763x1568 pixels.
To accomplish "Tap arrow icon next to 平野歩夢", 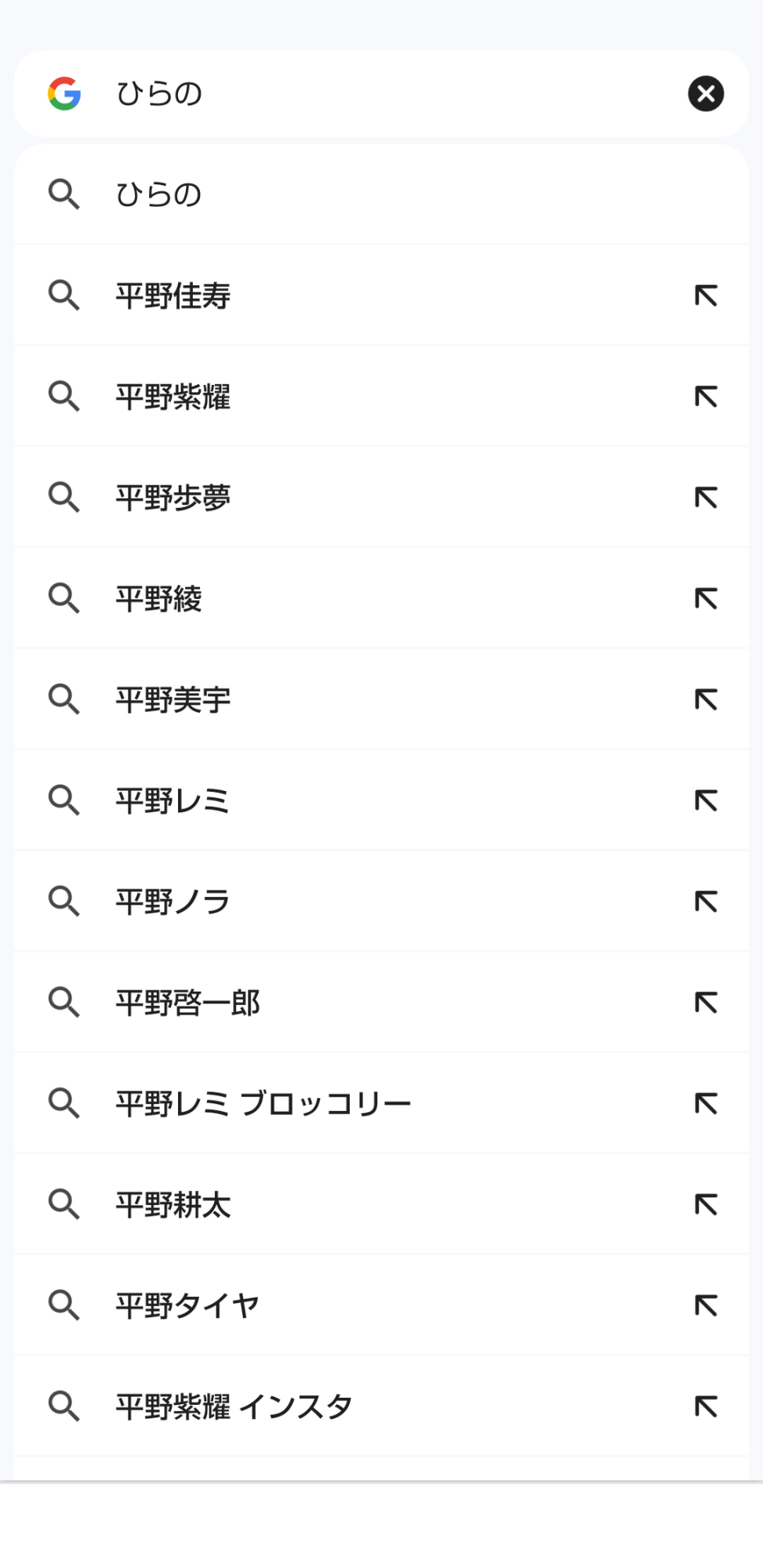I will (706, 498).
